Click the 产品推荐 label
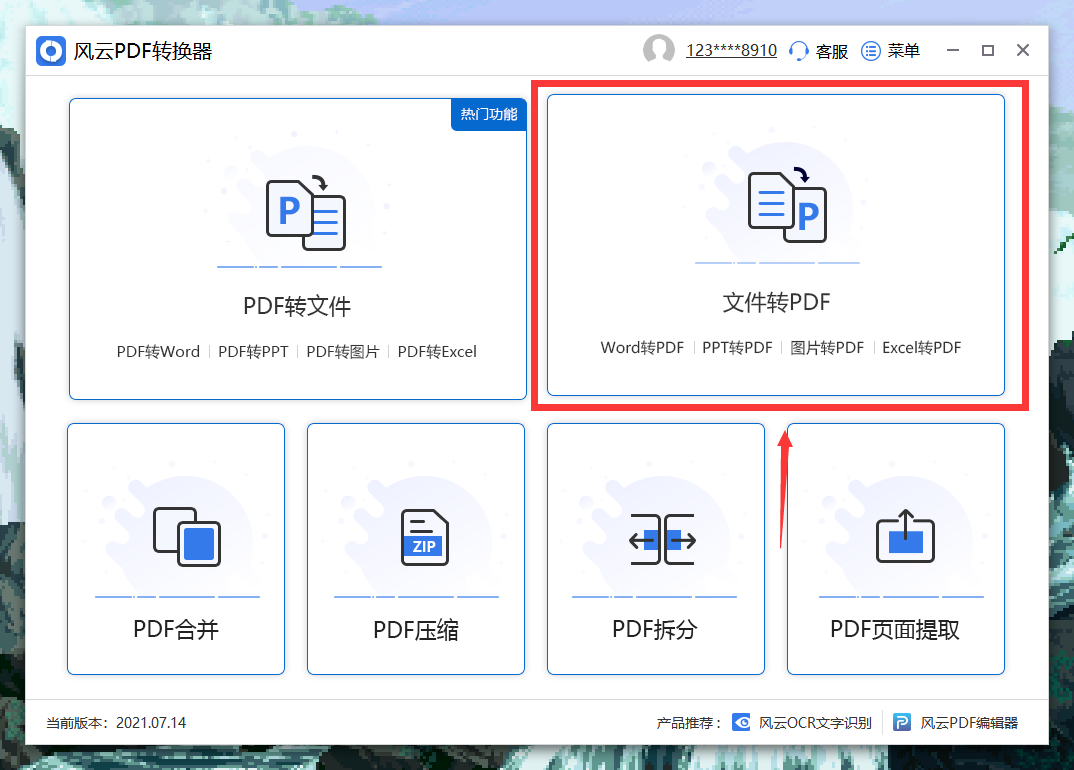1074x770 pixels. (x=688, y=723)
